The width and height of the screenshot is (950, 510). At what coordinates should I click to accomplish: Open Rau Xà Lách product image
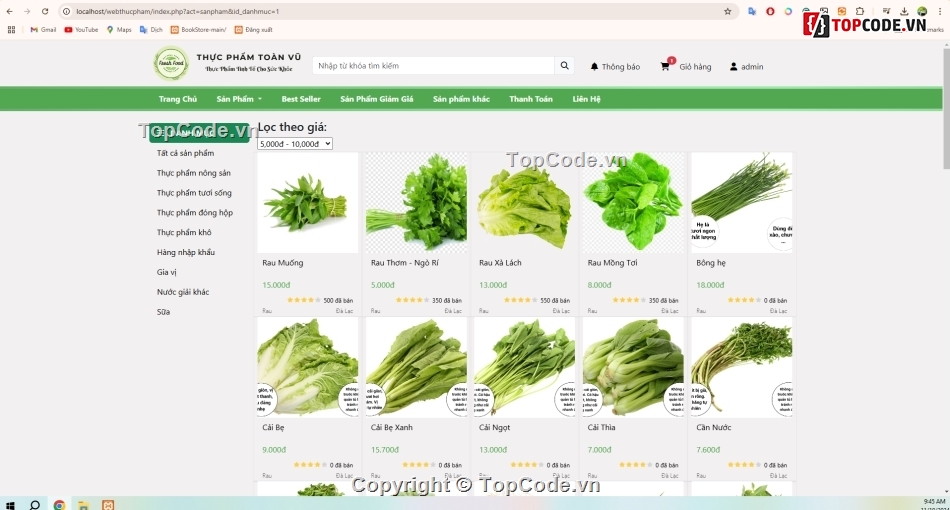pyautogui.click(x=525, y=202)
